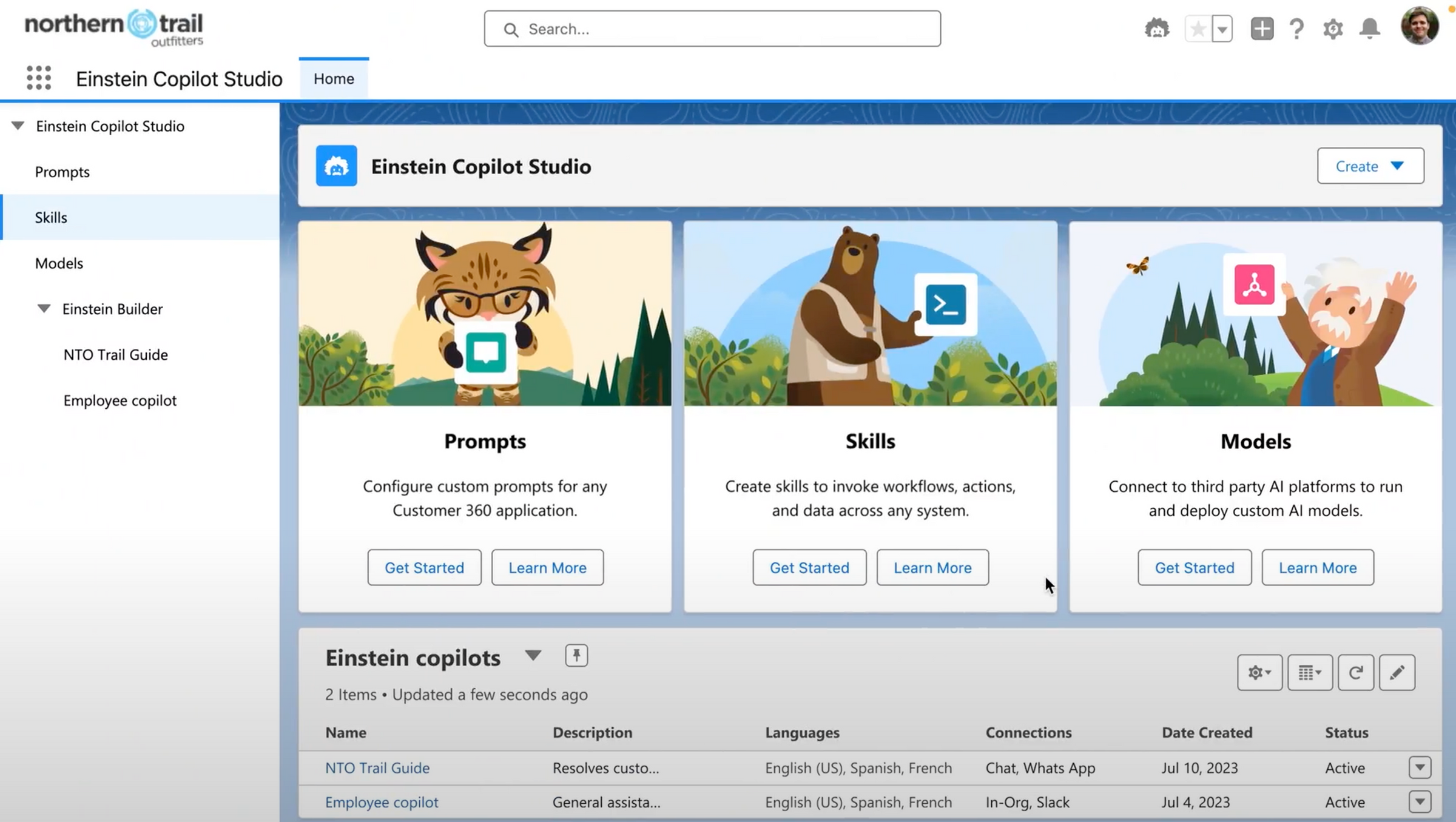This screenshot has height=822, width=1456.
Task: Click the Salesforce Setup gear icon
Action: coord(1333,28)
